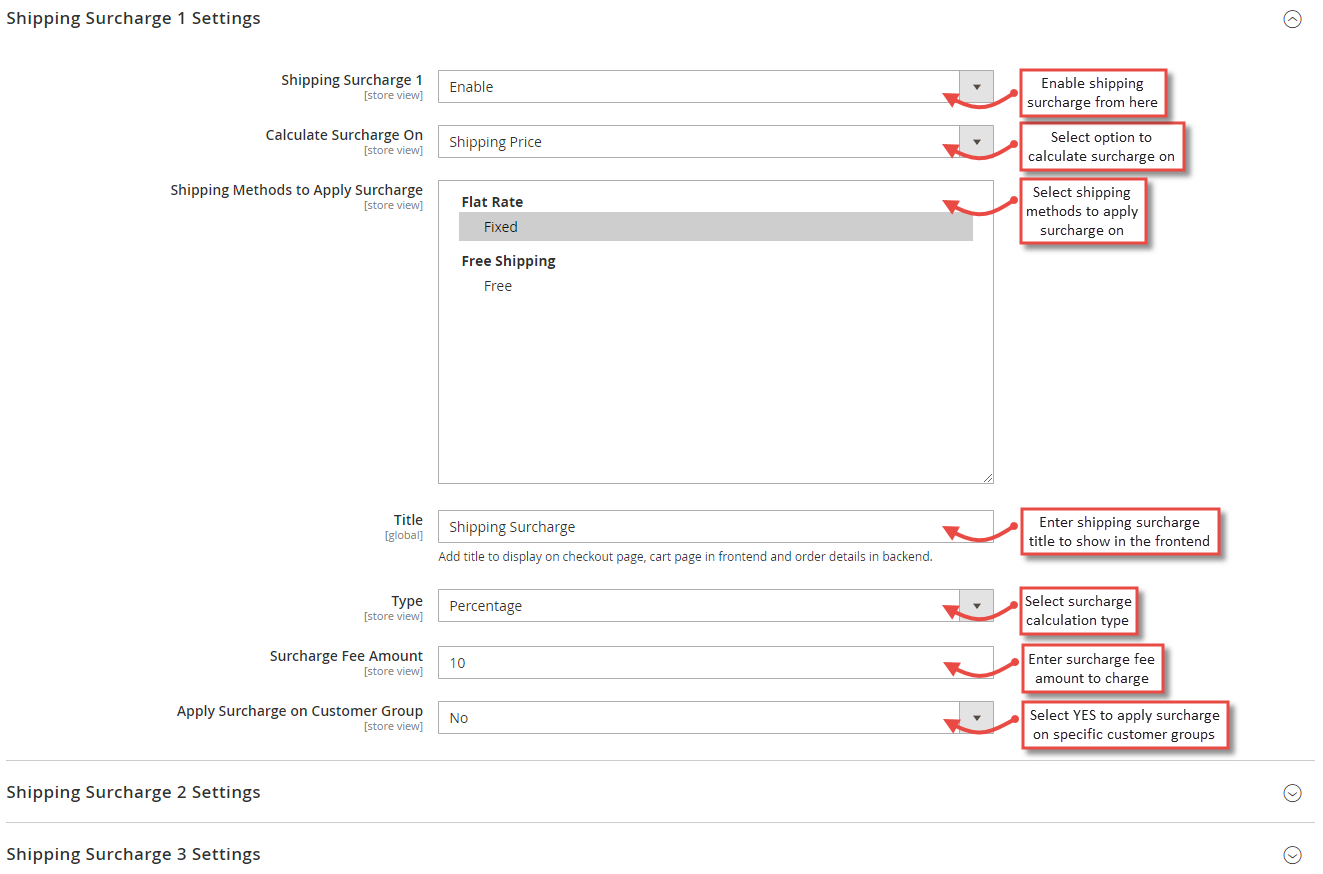Image resolution: width=1323 pixels, height=874 pixels.
Task: Expand Shipping Surcharge 2 Settings chevron icon
Action: (1292, 793)
